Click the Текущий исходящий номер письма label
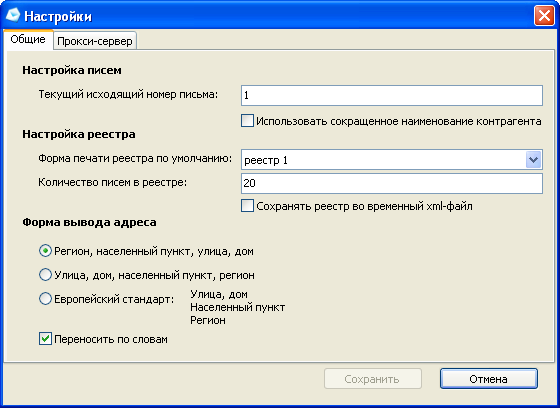Image resolution: width=560 pixels, height=408 pixels. click(x=128, y=94)
